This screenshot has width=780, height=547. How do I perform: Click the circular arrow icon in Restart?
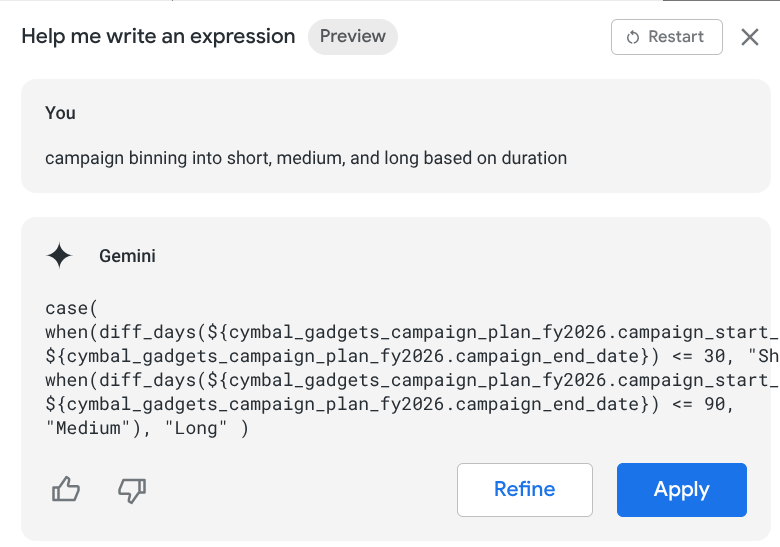click(x=633, y=37)
